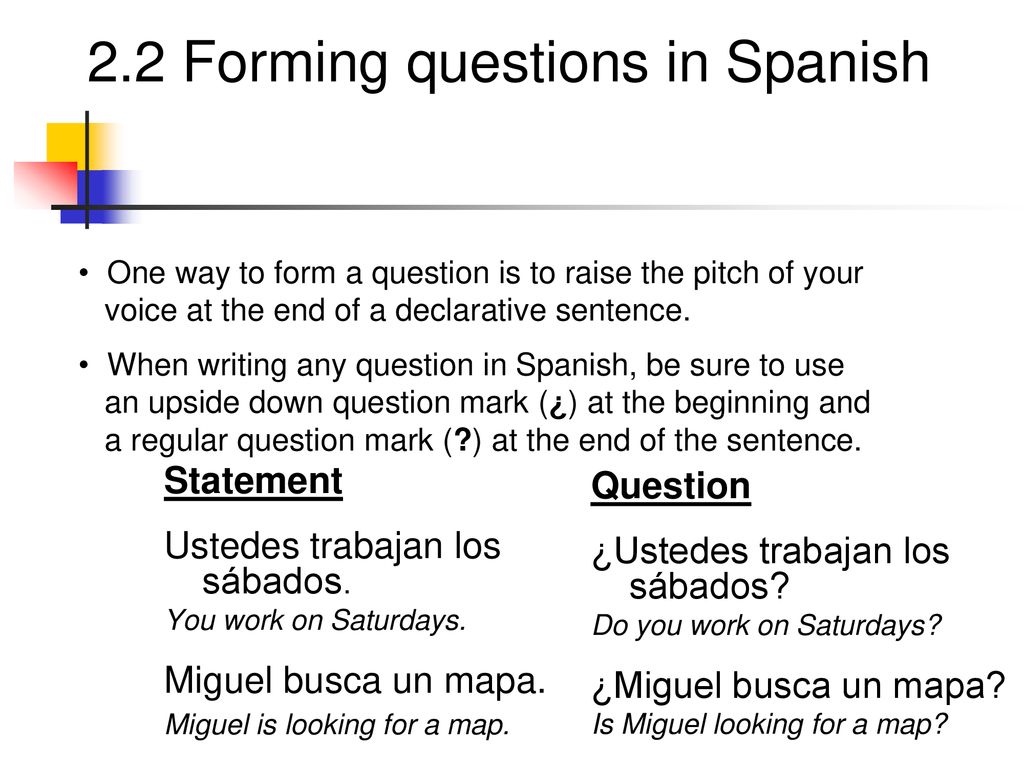Click the second bullet point marker
1024x768 pixels.
coord(84,365)
